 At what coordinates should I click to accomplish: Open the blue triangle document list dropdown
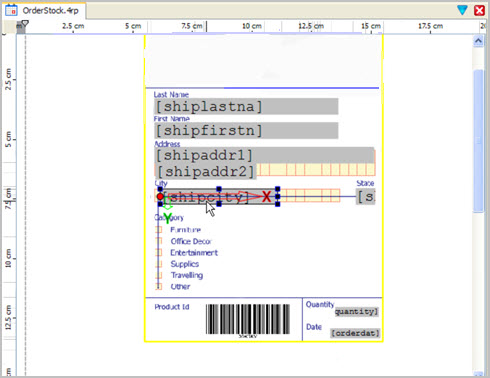point(462,10)
